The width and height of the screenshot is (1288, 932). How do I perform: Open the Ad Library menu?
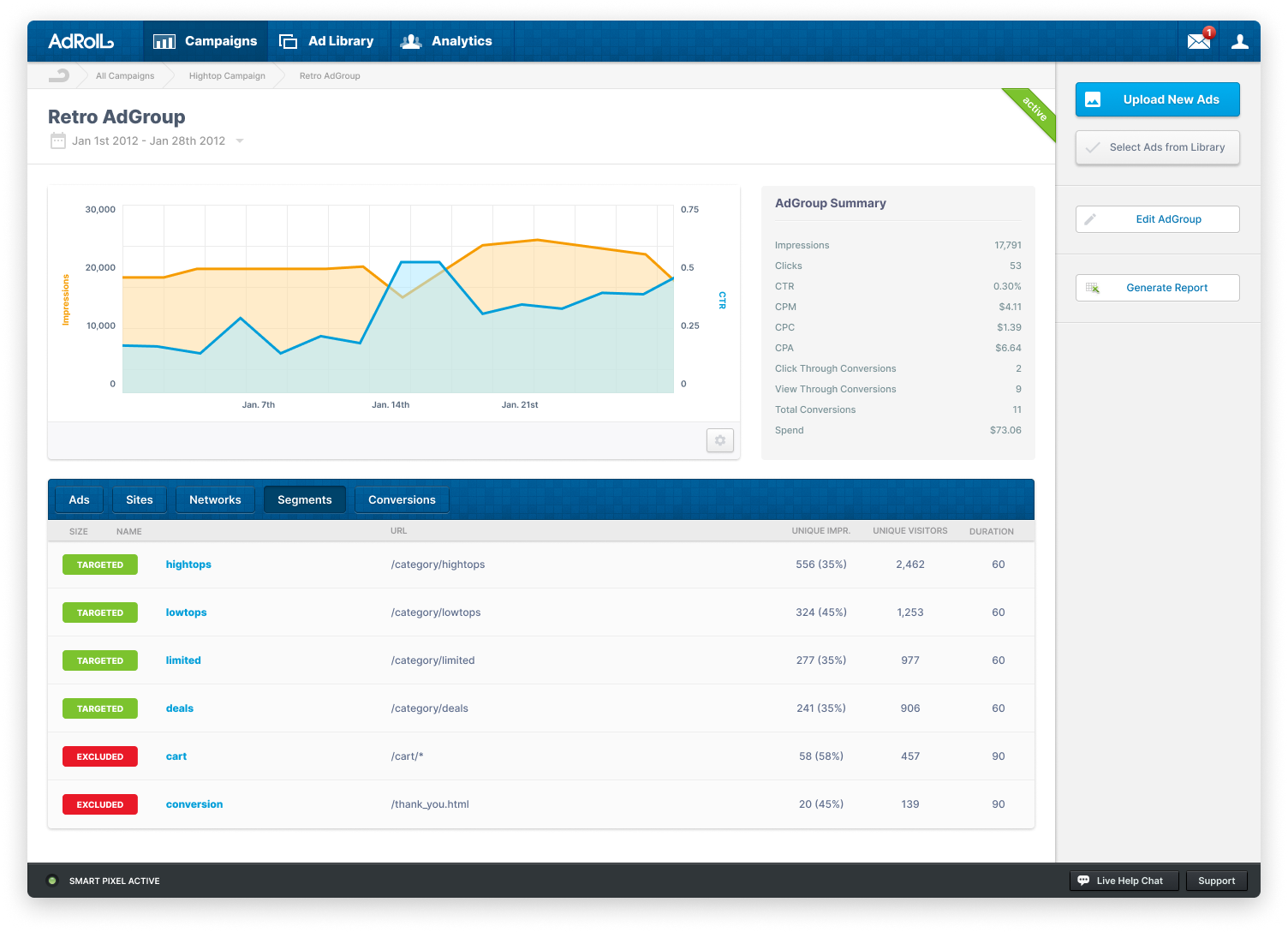[x=329, y=41]
